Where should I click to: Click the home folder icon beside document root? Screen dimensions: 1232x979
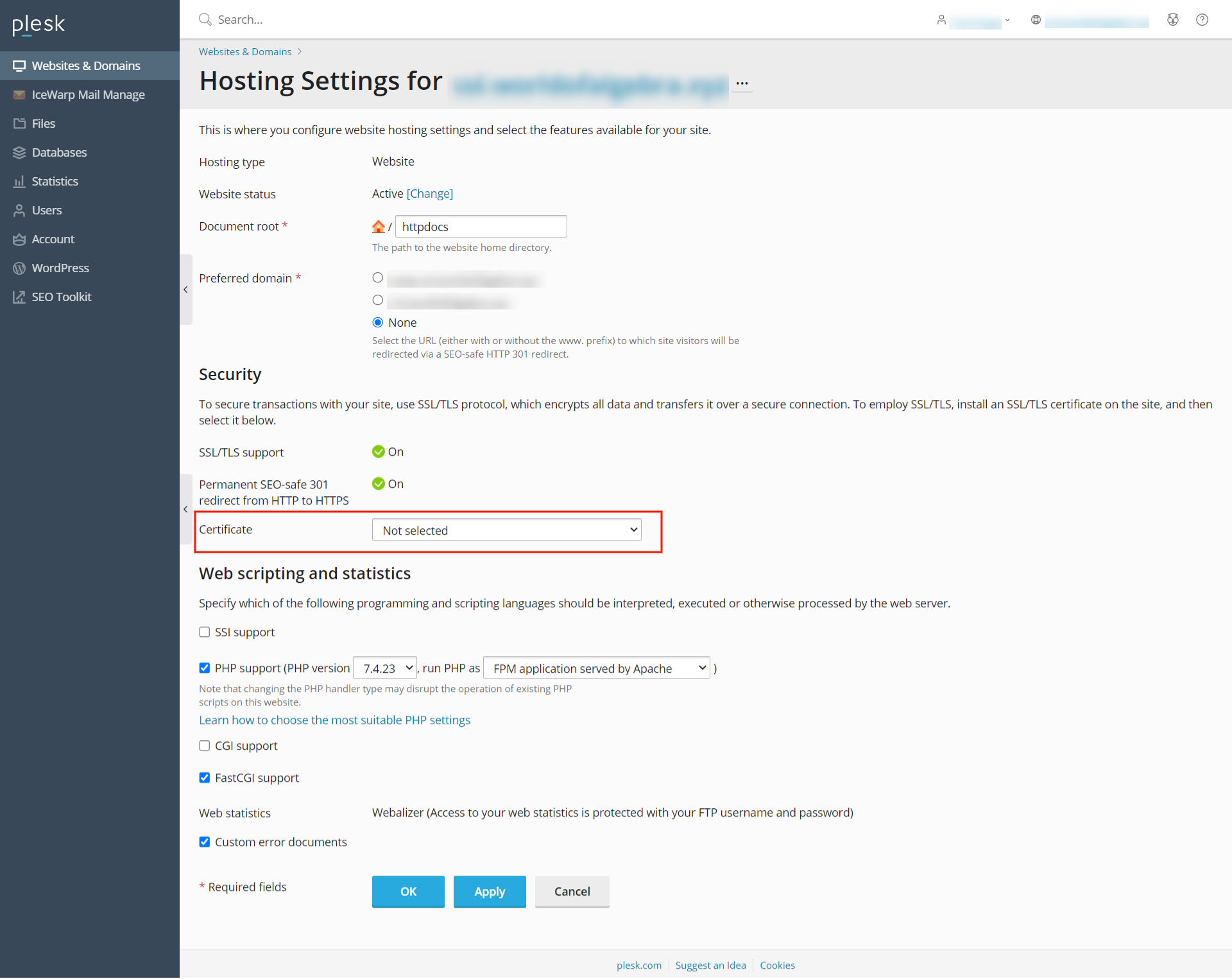(x=379, y=227)
